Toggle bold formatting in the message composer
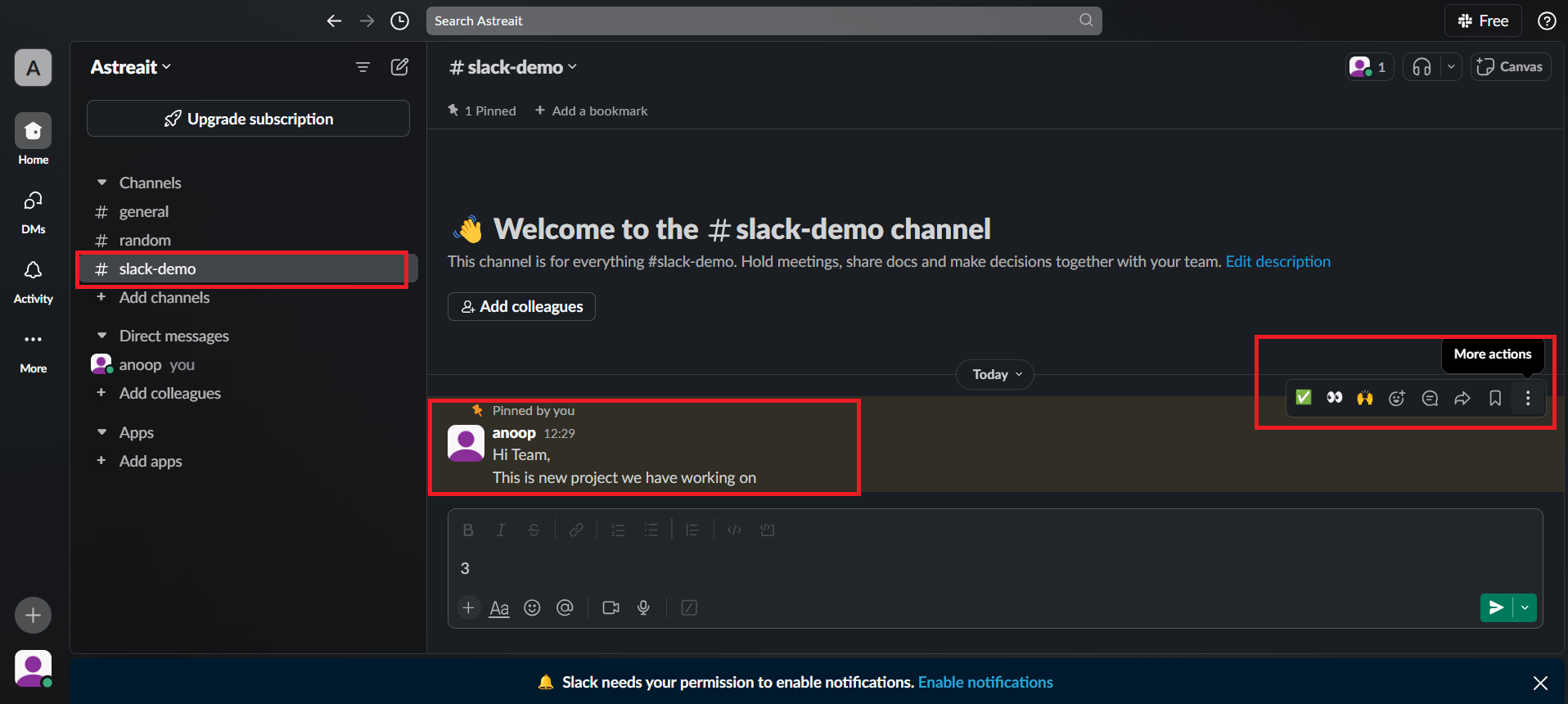 tap(468, 530)
